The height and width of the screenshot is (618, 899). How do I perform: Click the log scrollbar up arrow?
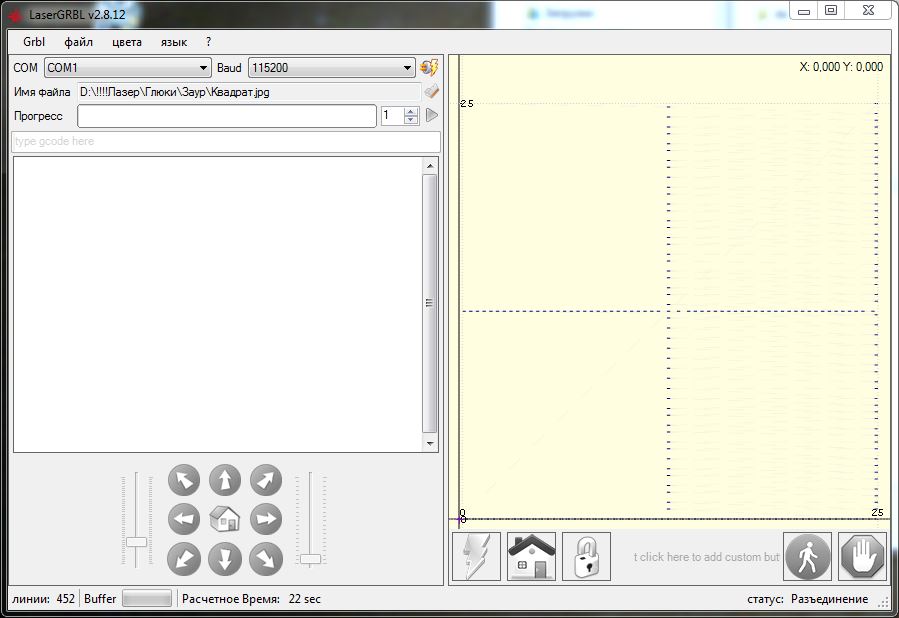[x=430, y=166]
